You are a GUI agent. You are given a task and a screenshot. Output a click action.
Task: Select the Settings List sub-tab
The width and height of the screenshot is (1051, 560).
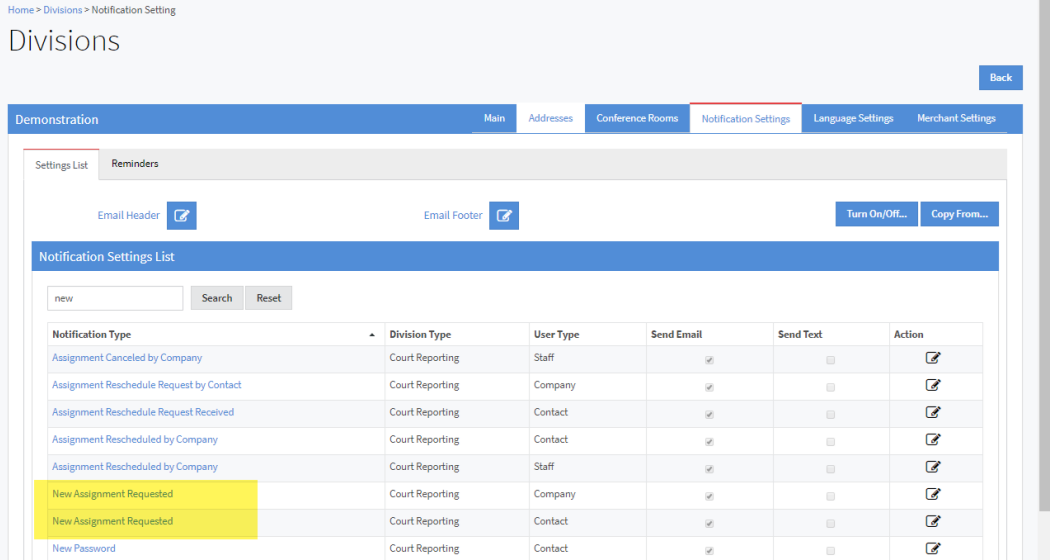tap(61, 165)
